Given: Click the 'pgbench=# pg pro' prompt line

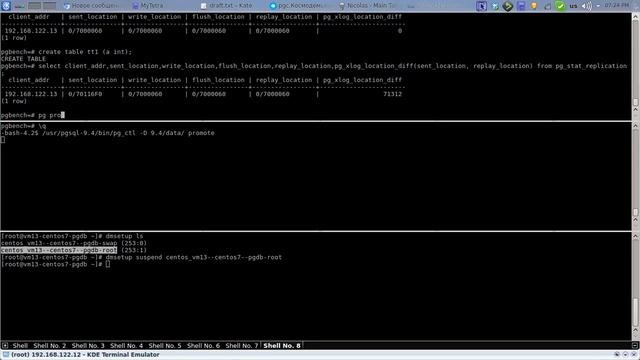Looking at the screenshot, I should [33, 115].
